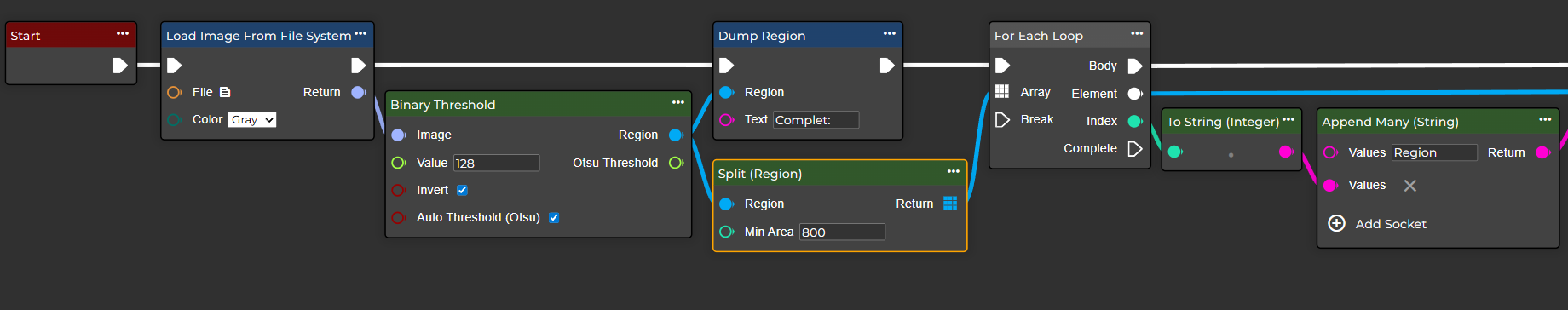Open Dump Region node options menu
The height and width of the screenshot is (310, 1568).
(890, 33)
